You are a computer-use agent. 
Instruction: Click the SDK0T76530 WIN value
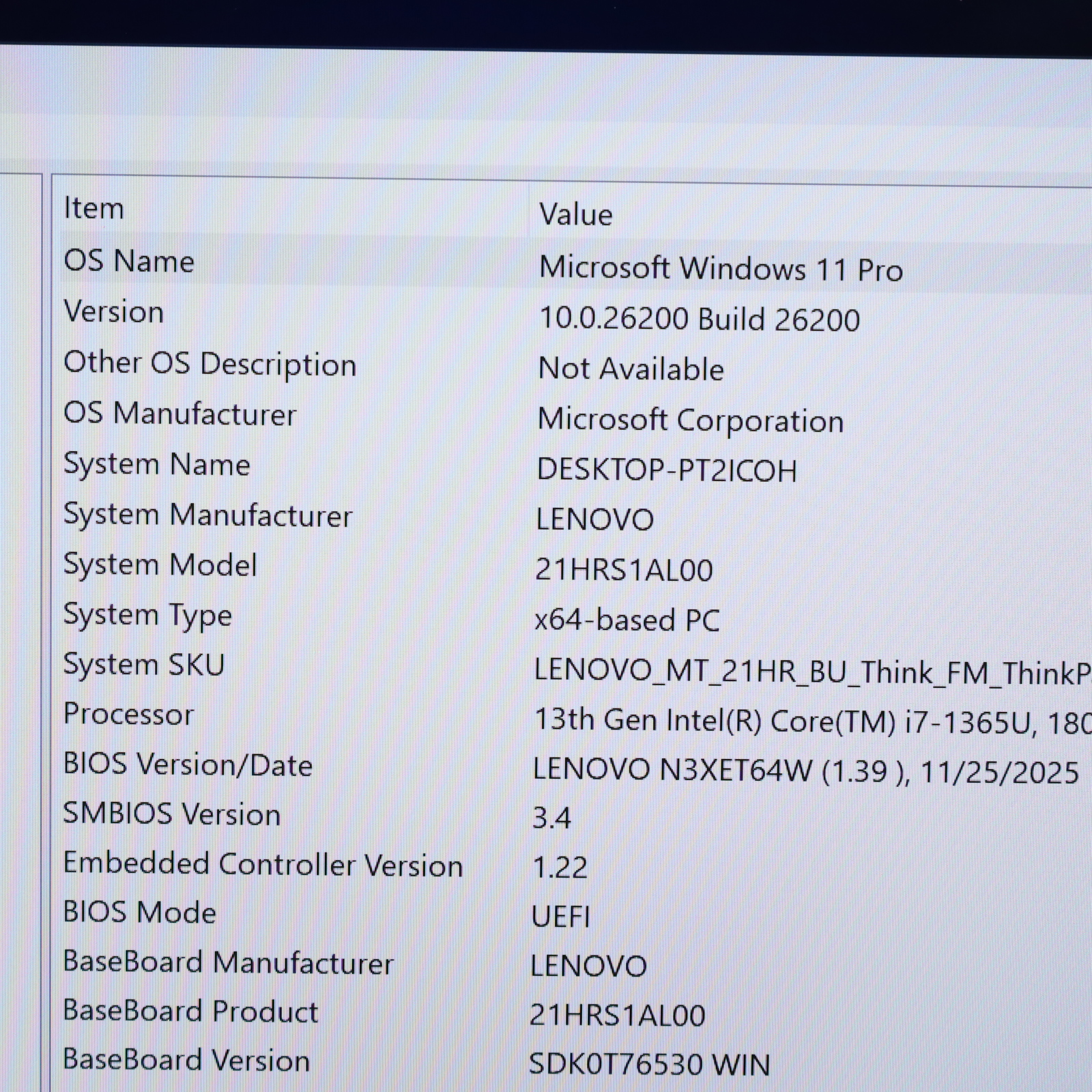[650, 1064]
